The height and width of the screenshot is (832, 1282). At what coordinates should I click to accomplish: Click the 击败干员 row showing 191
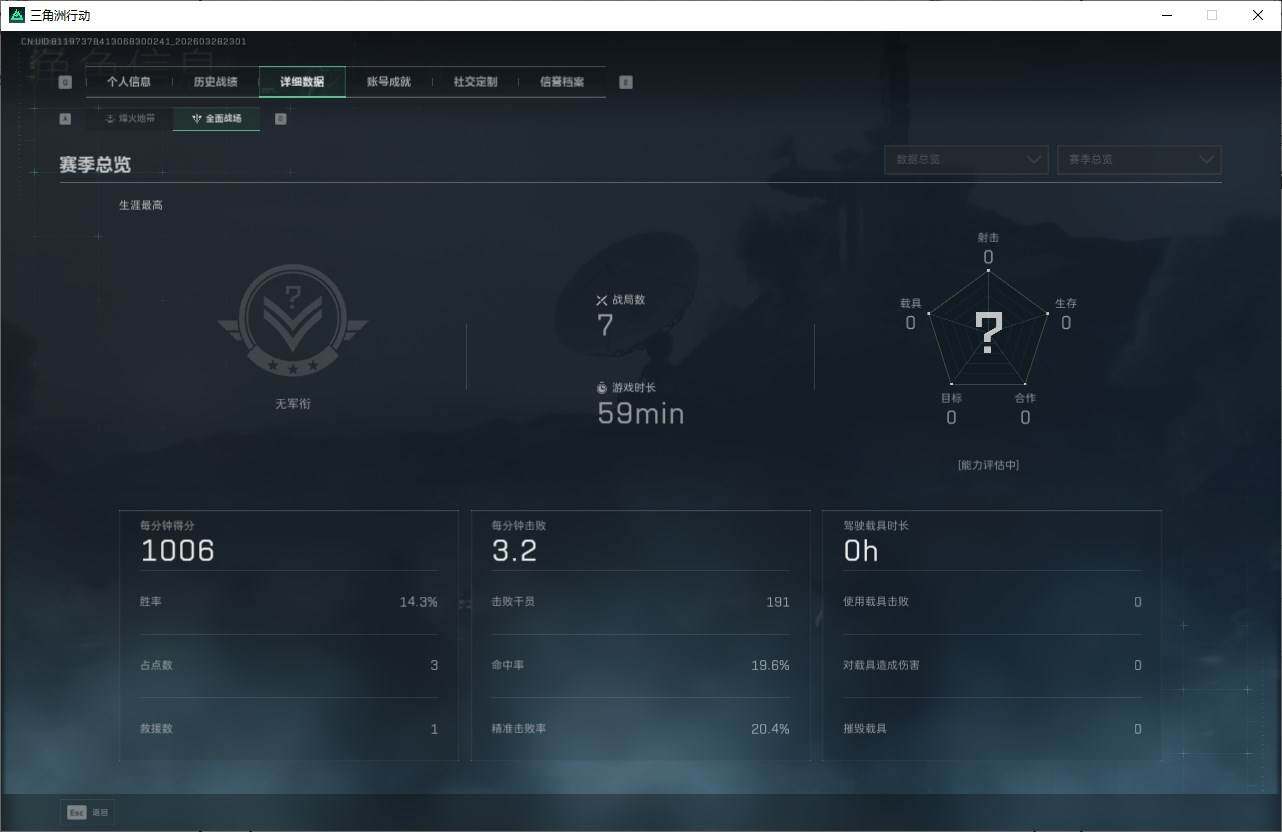coord(640,602)
